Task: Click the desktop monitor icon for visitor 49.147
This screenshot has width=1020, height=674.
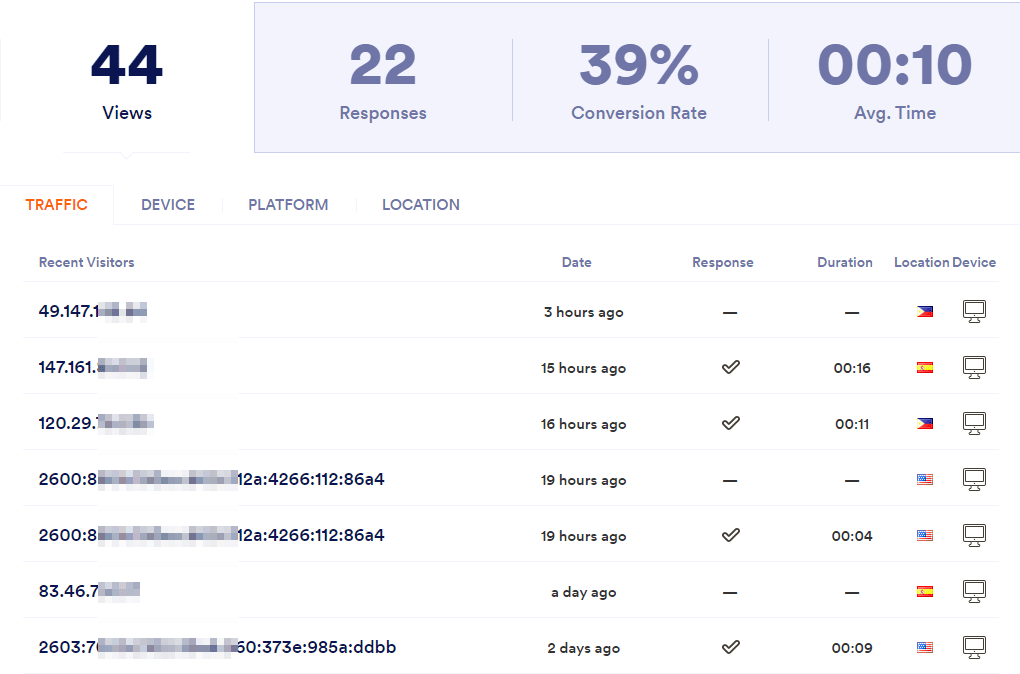Action: coord(974,311)
